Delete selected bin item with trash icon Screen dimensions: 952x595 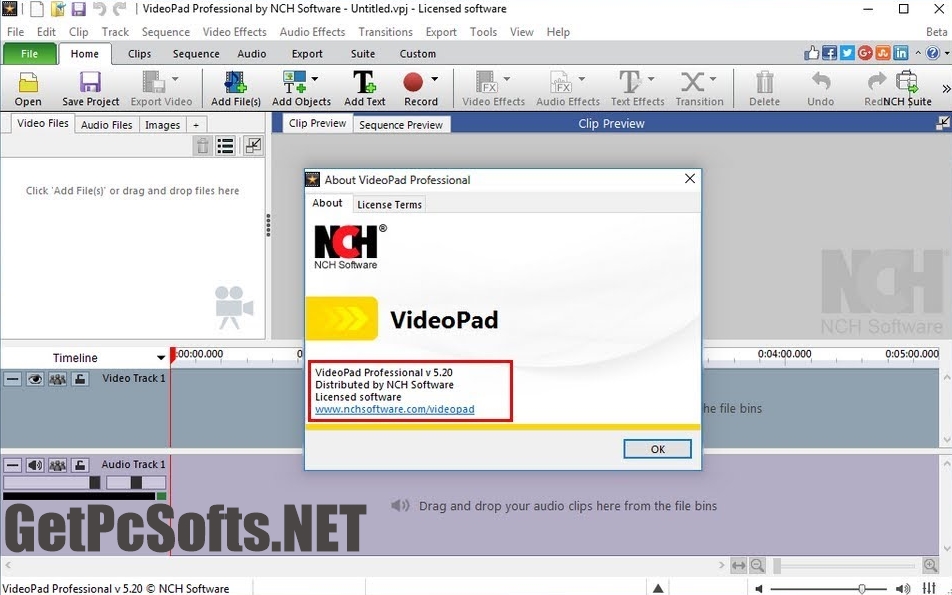(x=203, y=146)
